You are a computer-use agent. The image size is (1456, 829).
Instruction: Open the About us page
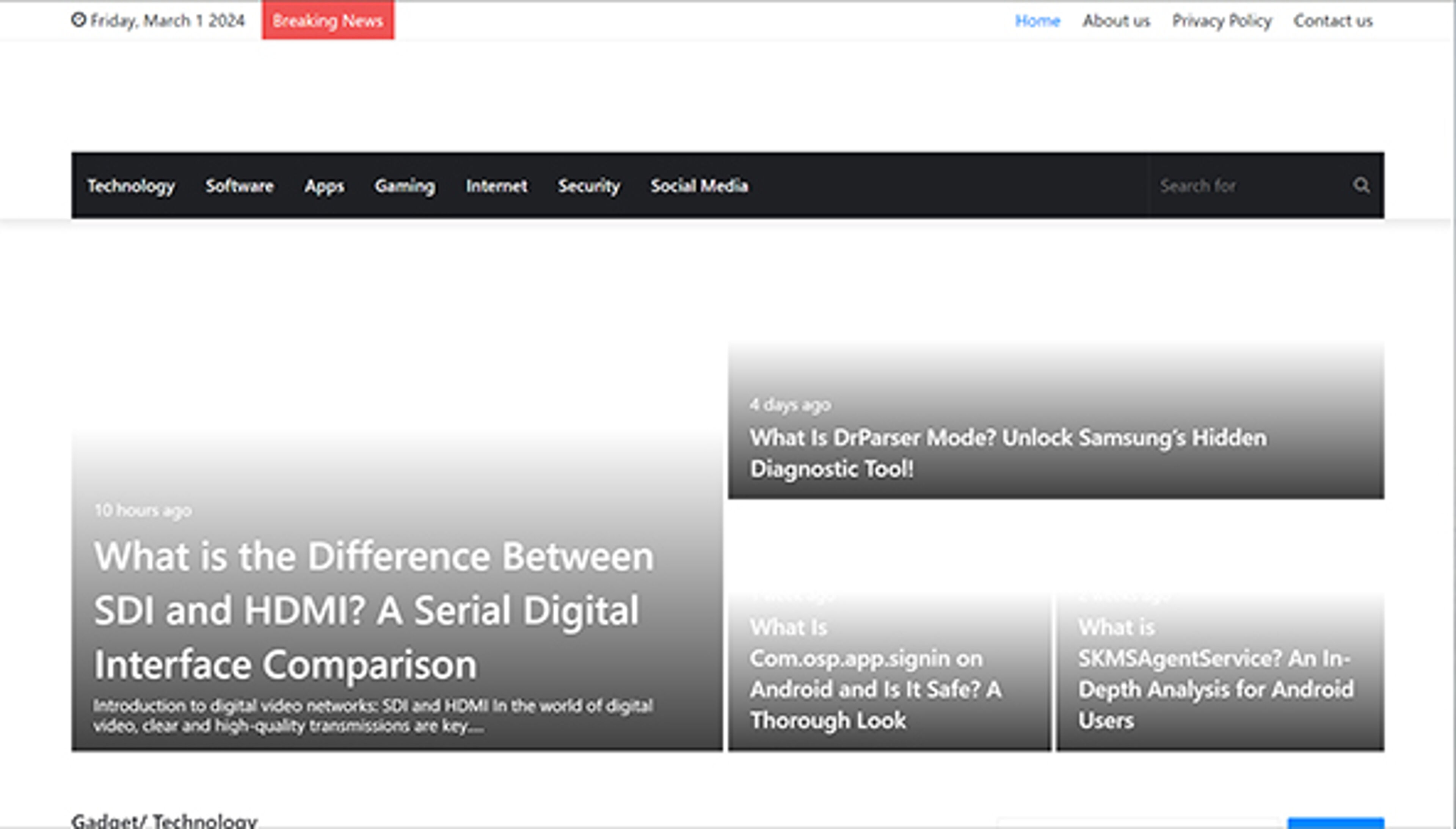[1116, 21]
